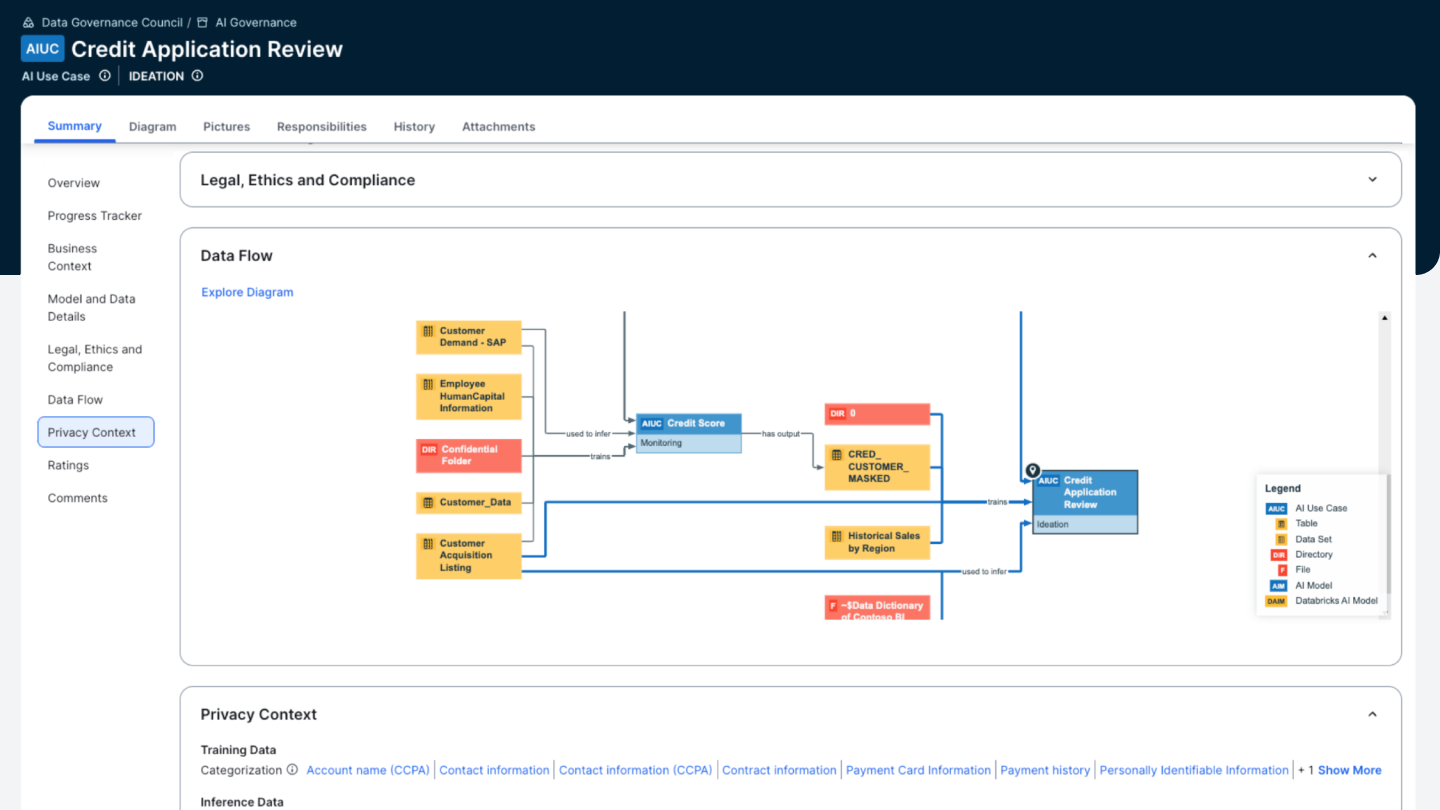Select the Confidential Folder directory node
The width and height of the screenshot is (1440, 810).
click(x=469, y=456)
